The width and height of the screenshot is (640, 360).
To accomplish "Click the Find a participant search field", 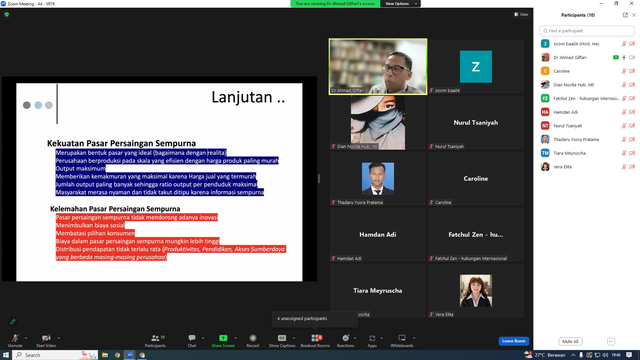I will coord(587,31).
